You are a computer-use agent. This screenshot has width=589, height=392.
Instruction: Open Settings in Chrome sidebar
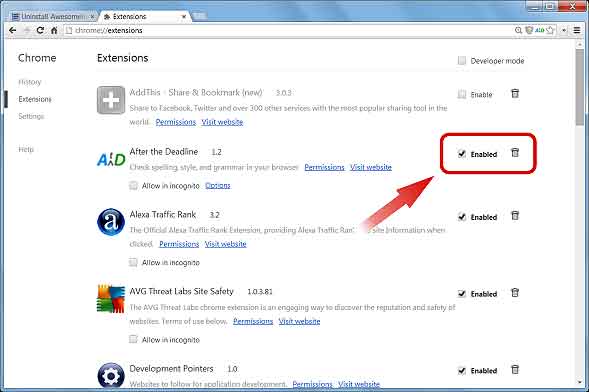coord(31,116)
